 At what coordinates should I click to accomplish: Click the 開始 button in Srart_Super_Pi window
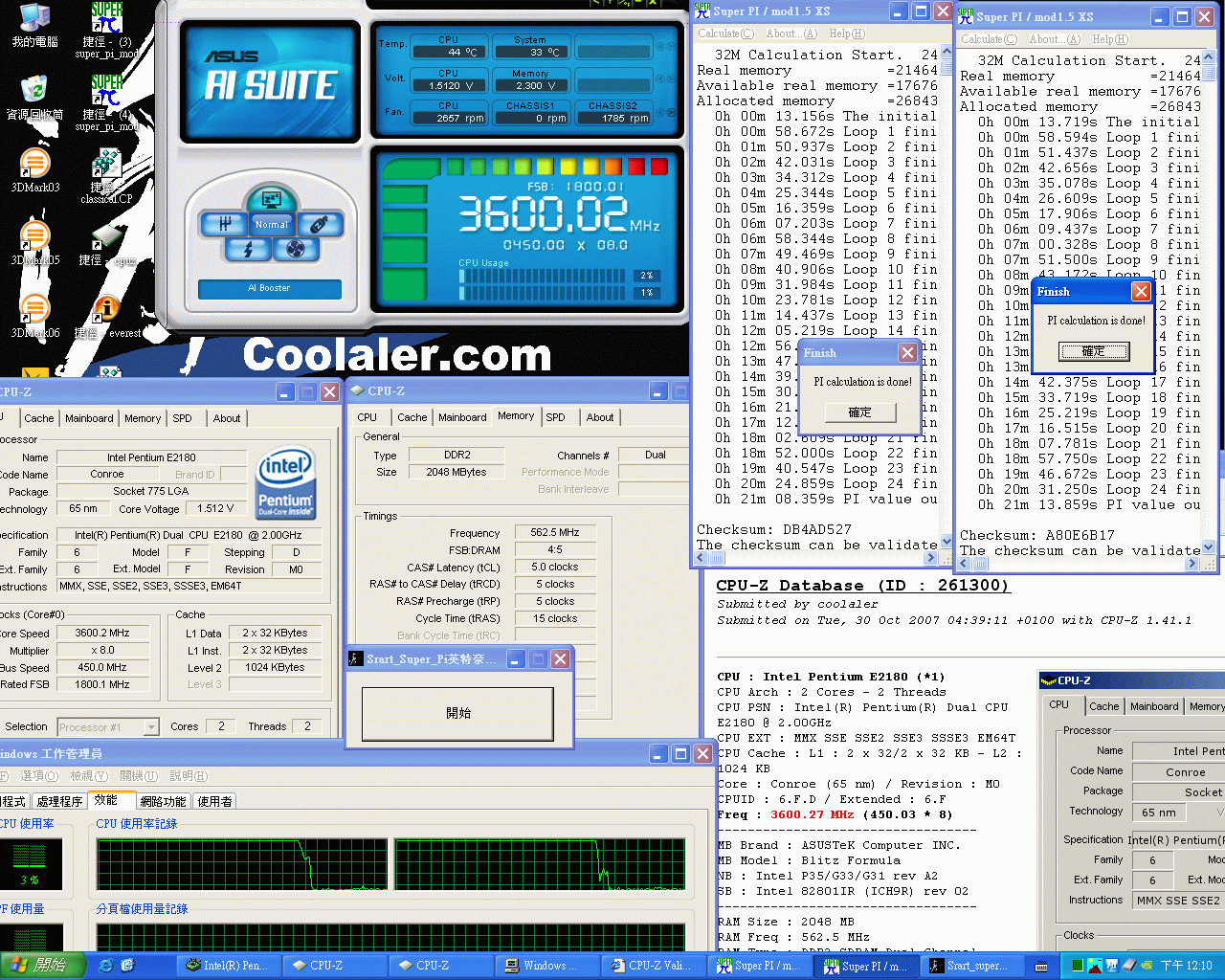[x=458, y=713]
